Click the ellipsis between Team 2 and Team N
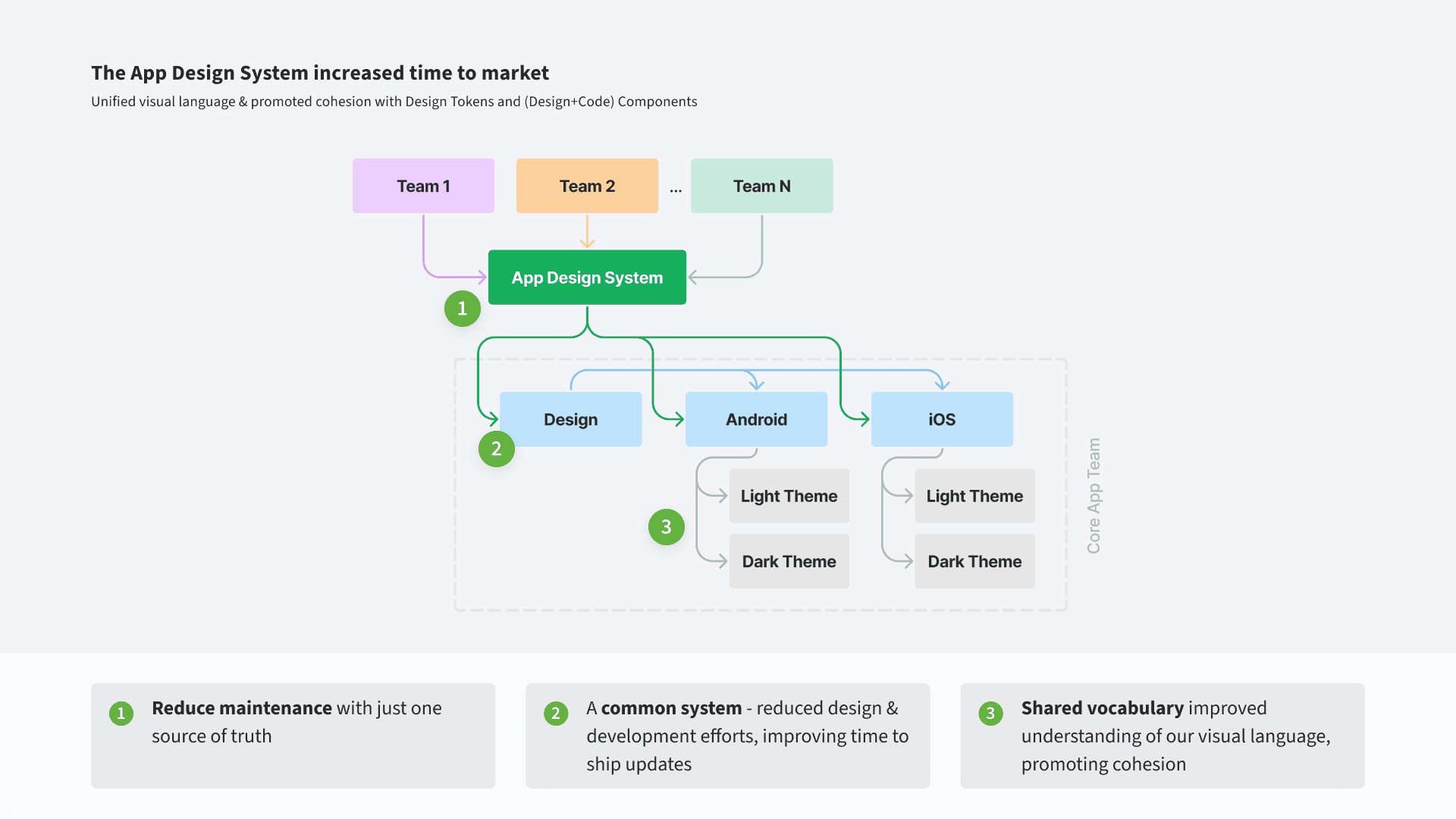 676,190
